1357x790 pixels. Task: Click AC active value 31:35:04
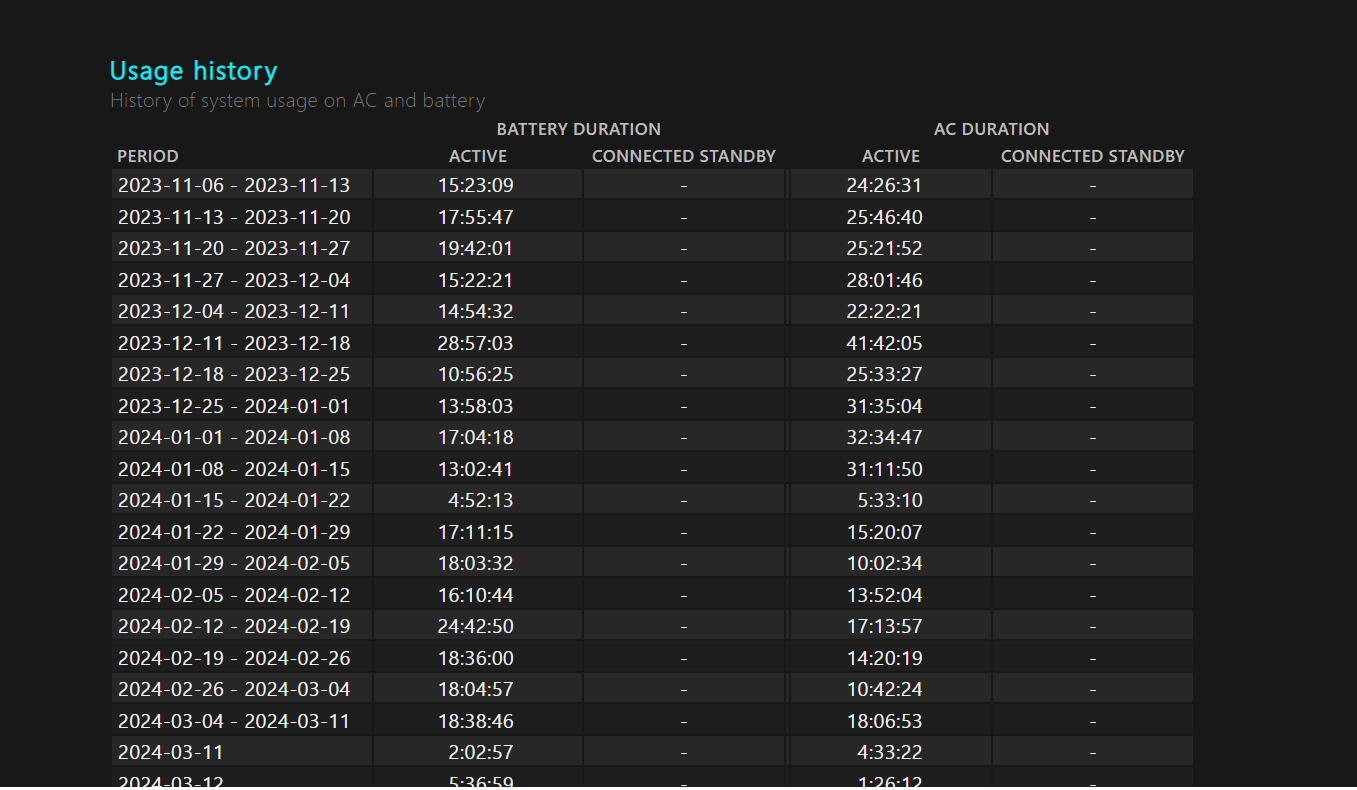(x=885, y=406)
